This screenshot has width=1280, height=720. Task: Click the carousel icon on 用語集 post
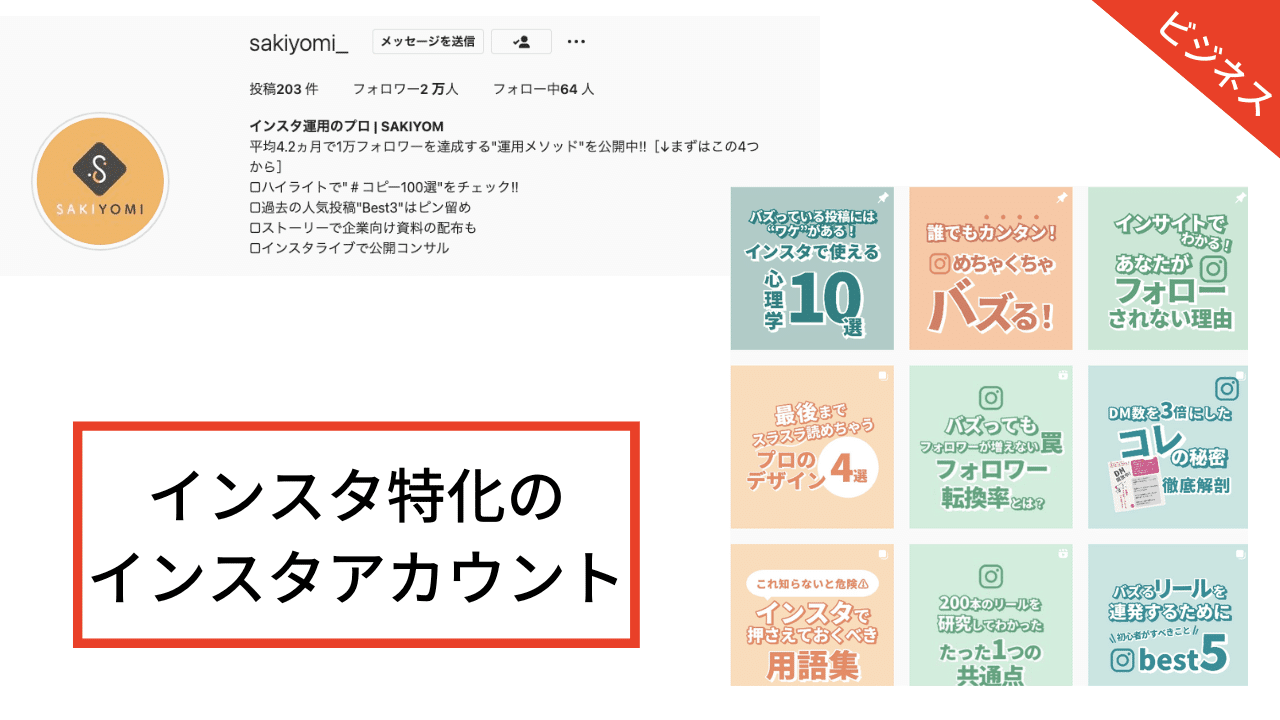coord(881,555)
